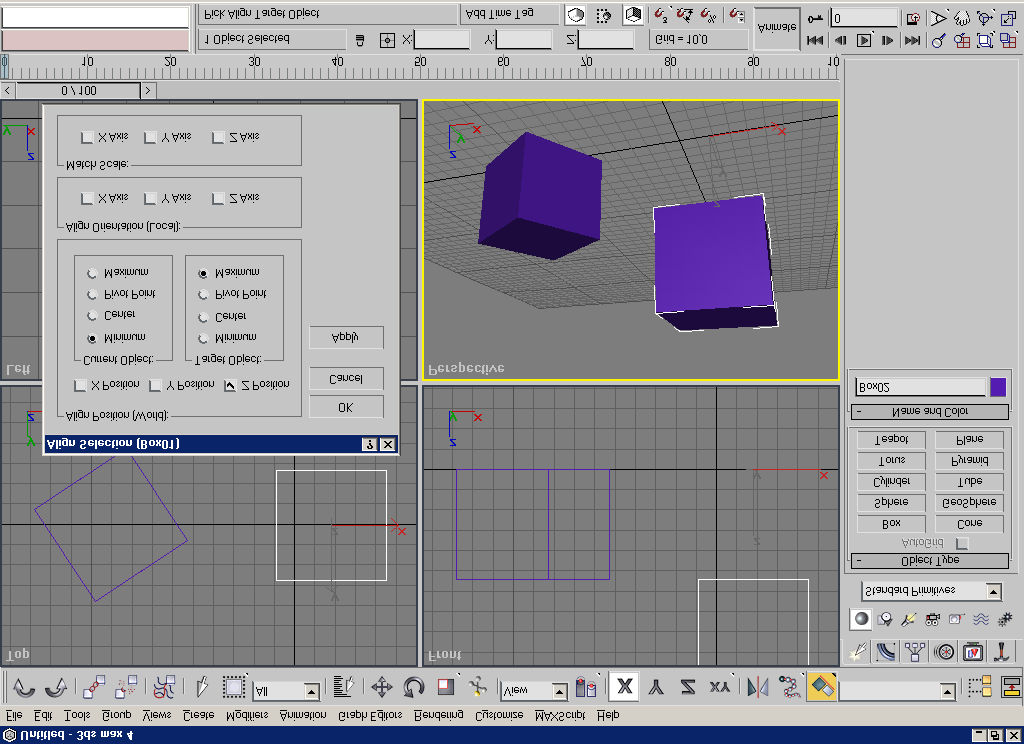
Task: Click the Array tool icon
Action: (x=790, y=687)
